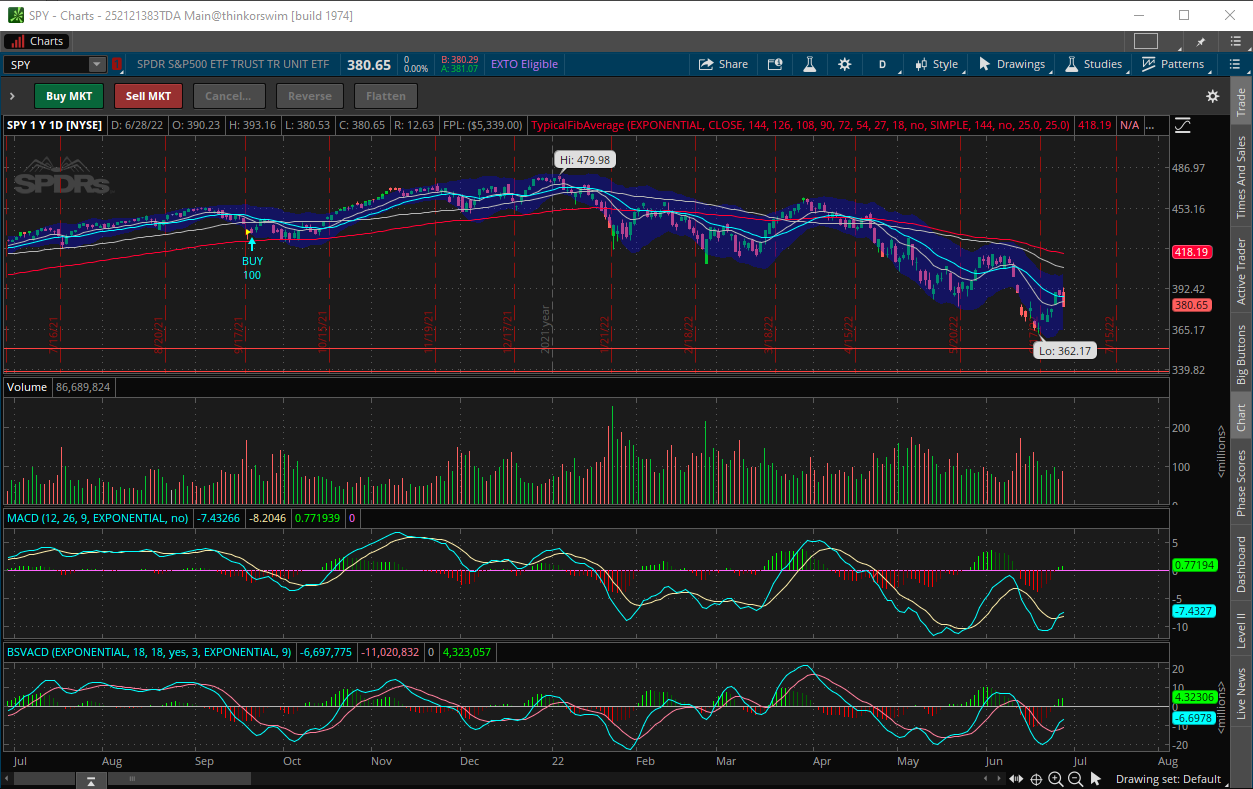Expand the trade buttons panel chevron
1253x789 pixels.
click(x=12, y=96)
